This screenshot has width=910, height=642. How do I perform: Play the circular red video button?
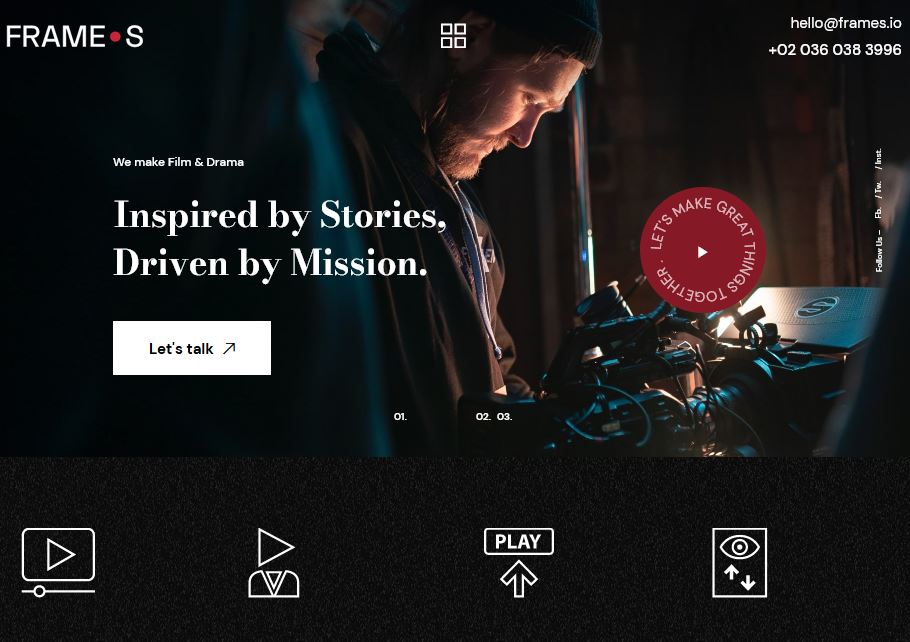702,250
